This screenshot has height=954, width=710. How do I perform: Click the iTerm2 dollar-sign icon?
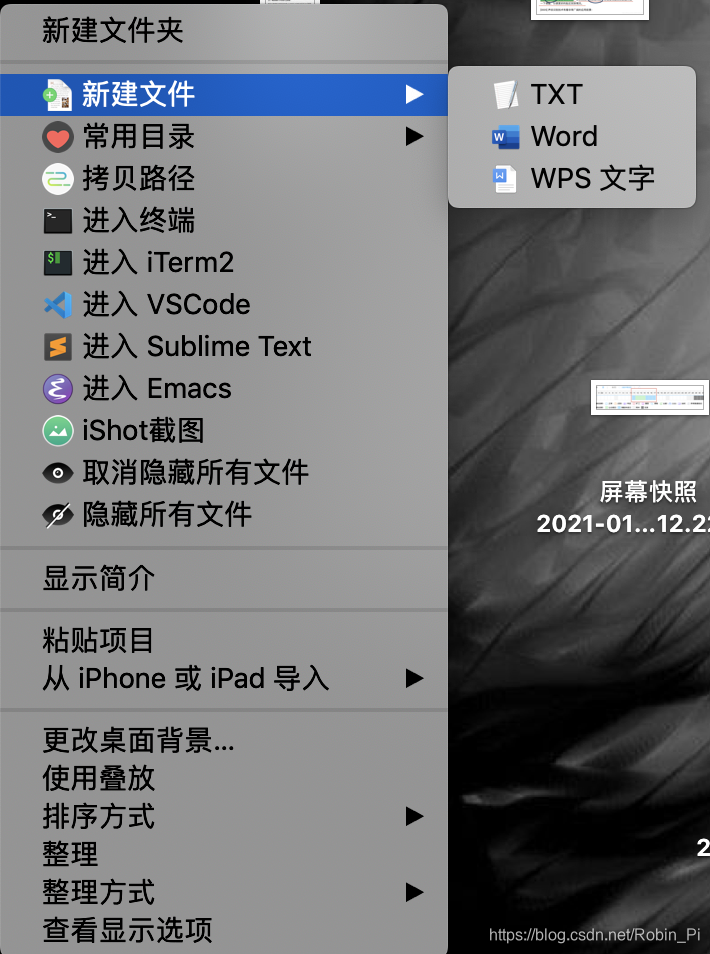[x=58, y=263]
